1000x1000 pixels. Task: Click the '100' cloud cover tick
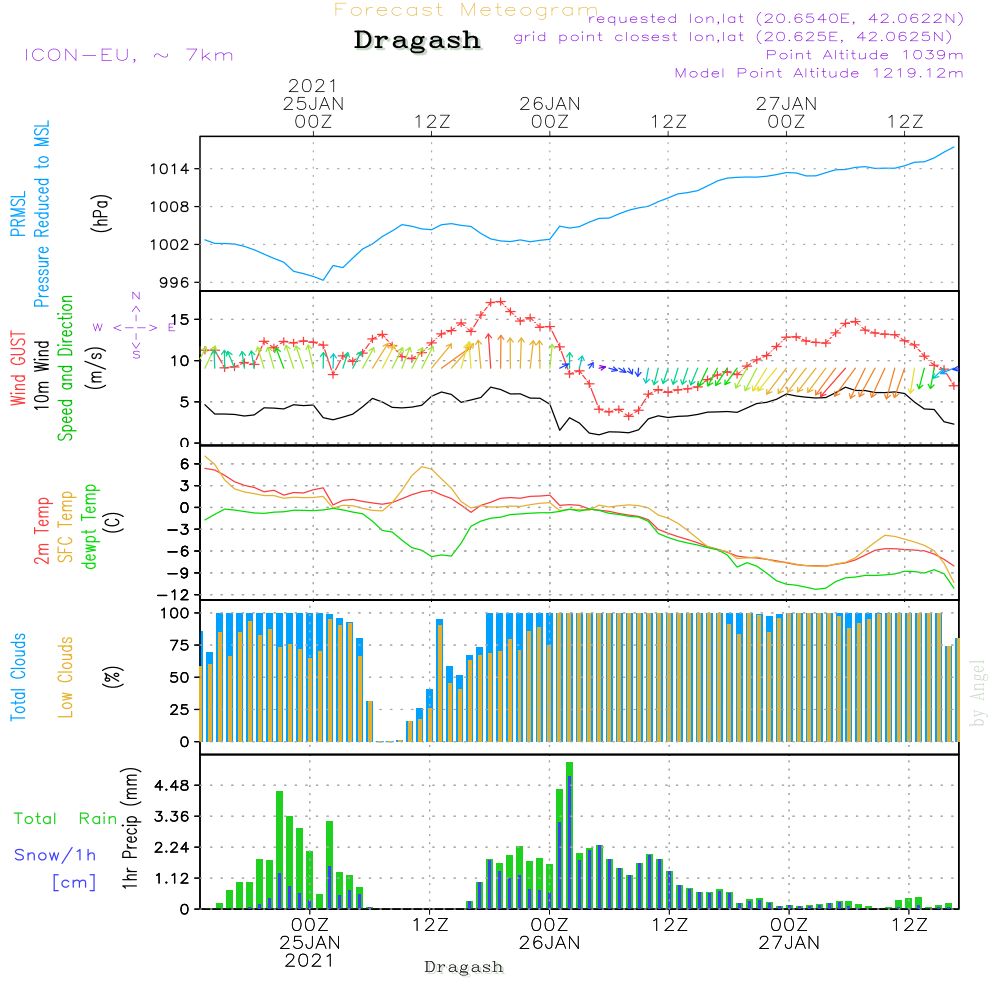[x=175, y=614]
